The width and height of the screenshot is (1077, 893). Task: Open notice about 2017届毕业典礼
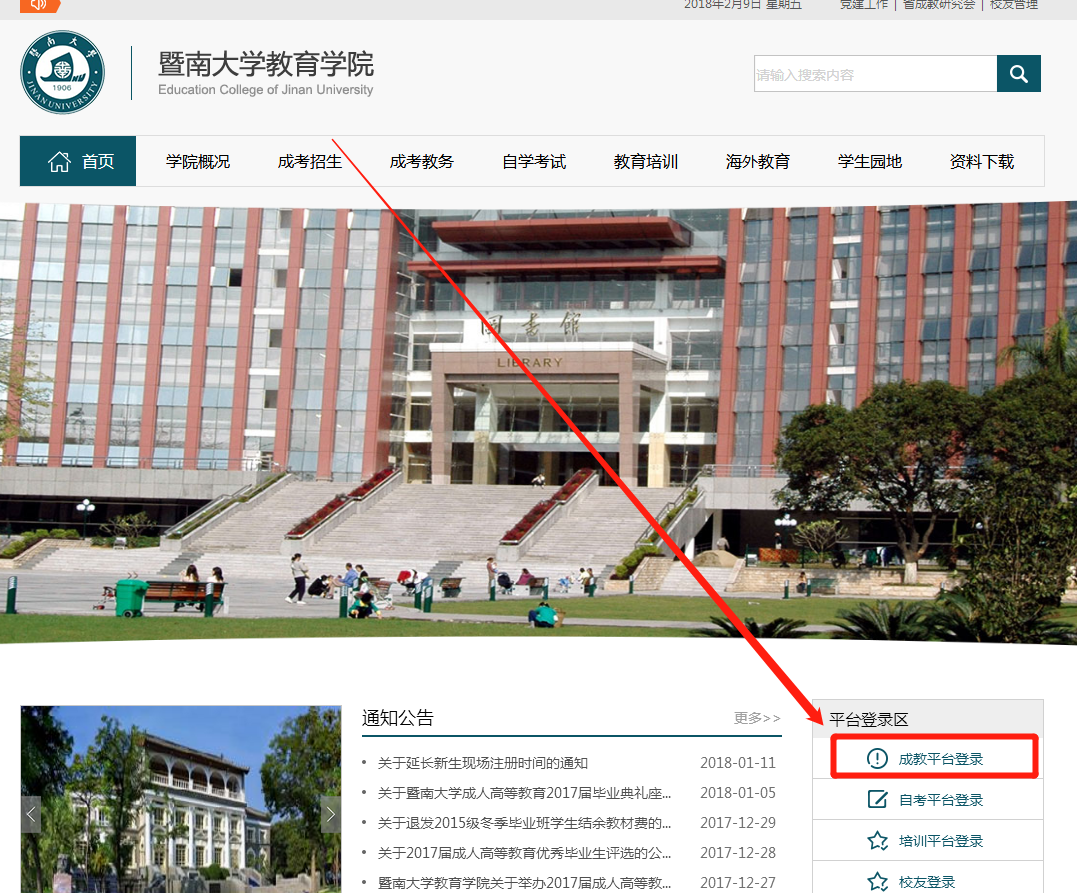click(524, 793)
